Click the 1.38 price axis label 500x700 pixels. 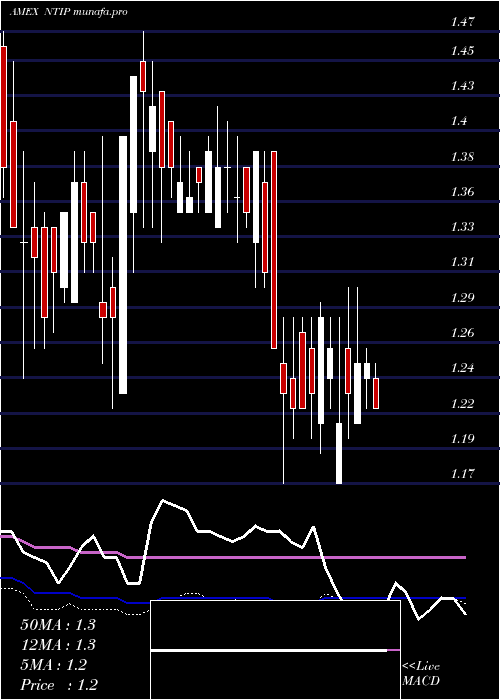462,157
